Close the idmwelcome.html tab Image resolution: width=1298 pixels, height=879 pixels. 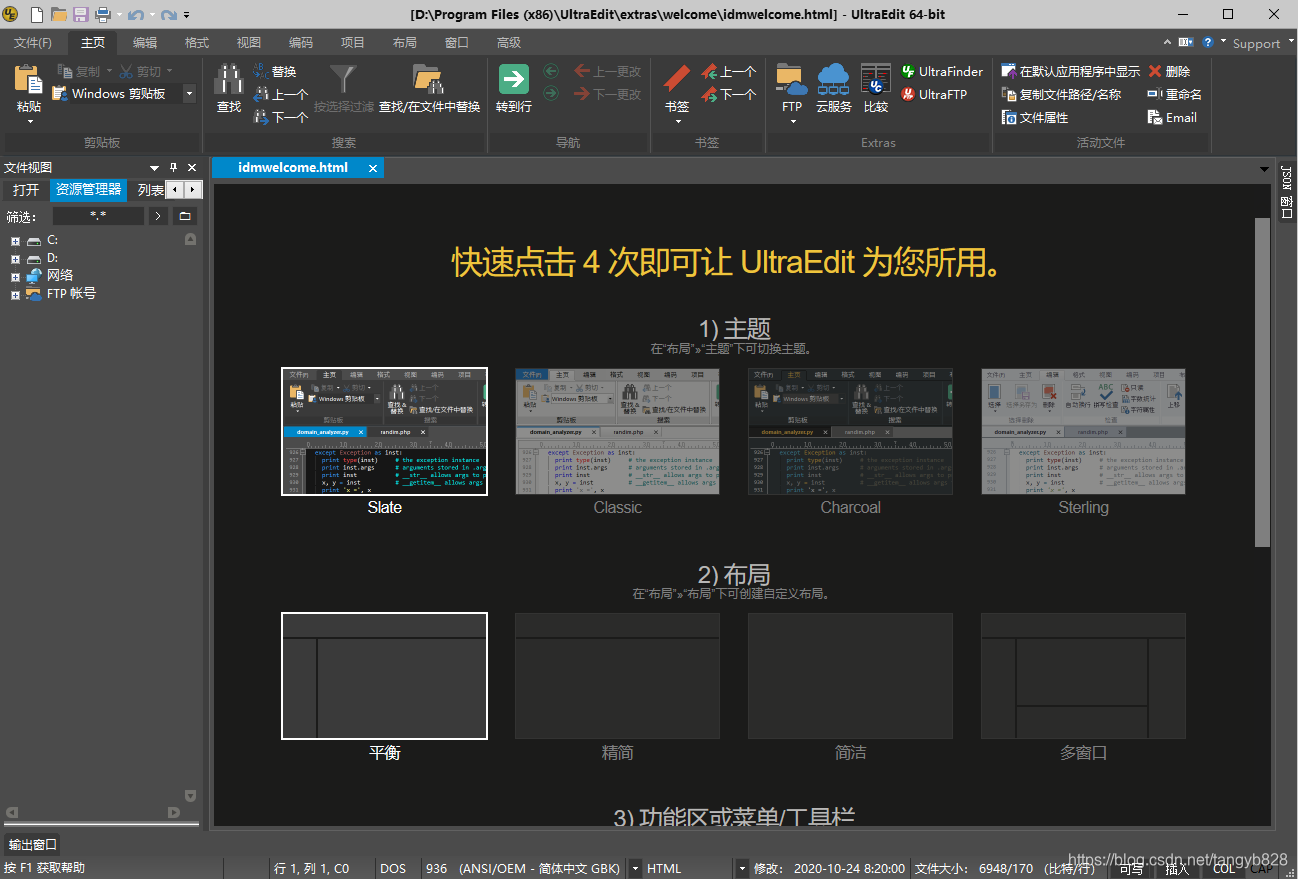373,168
